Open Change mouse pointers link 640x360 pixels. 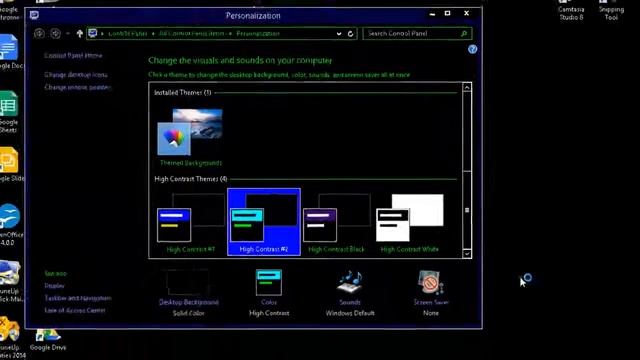78,87
